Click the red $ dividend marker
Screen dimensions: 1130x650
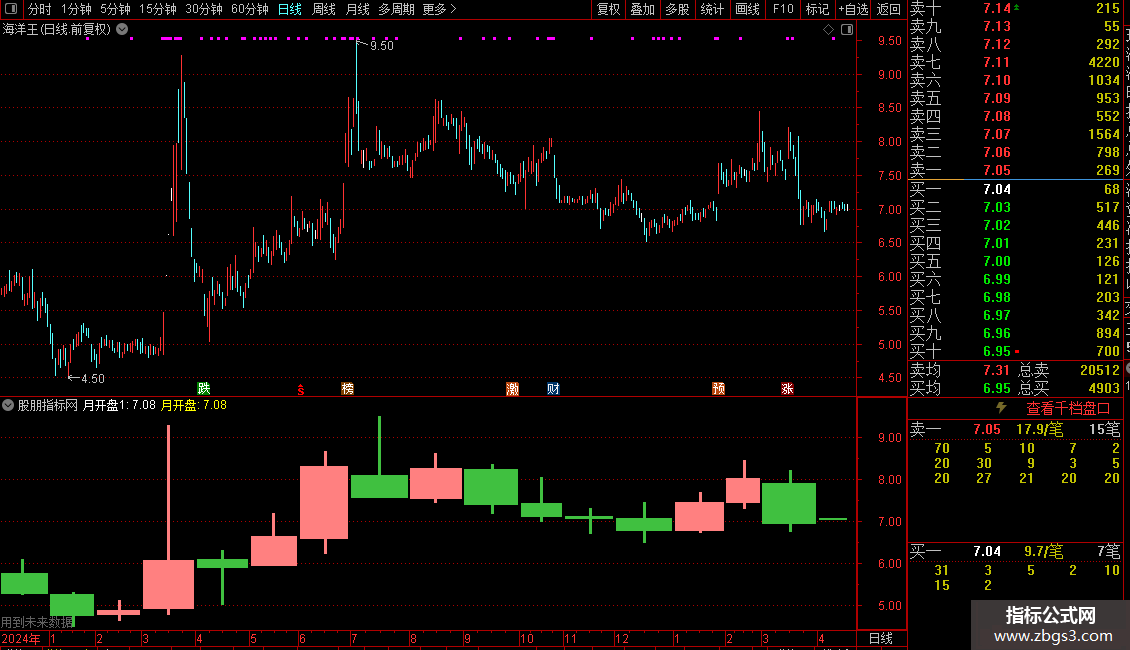point(301,389)
